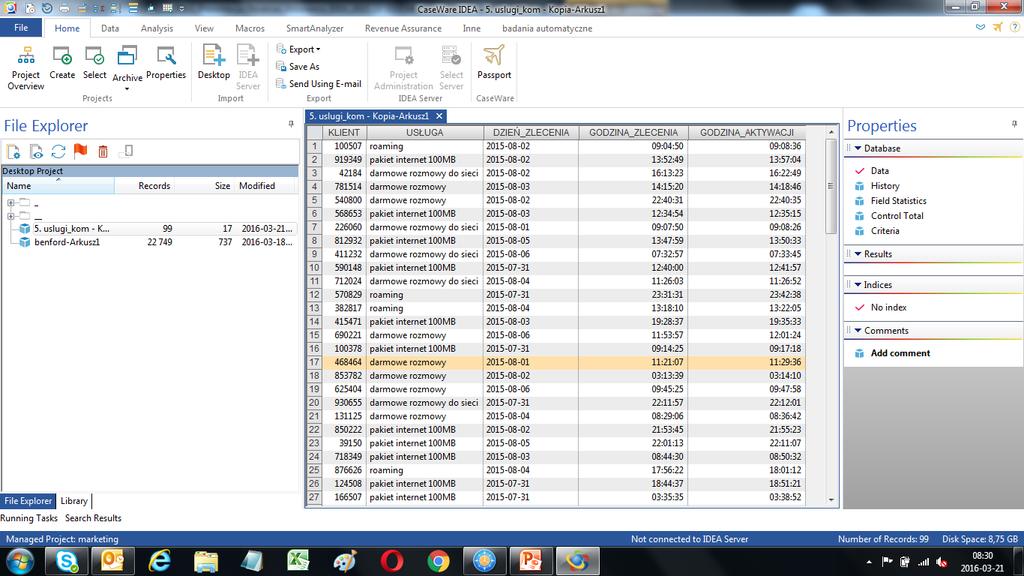The width and height of the screenshot is (1024, 576).
Task: Open Project Administration in IDEA Server group
Action: click(404, 67)
